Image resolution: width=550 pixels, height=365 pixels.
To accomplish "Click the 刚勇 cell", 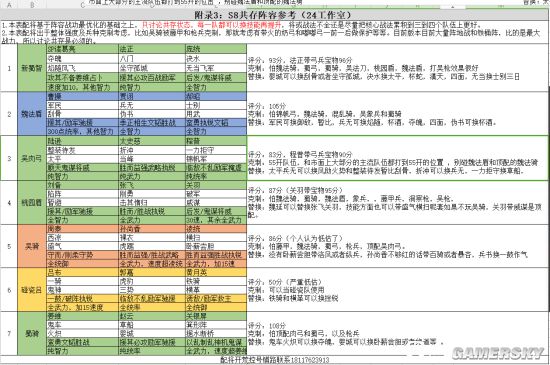I will pos(152,194).
